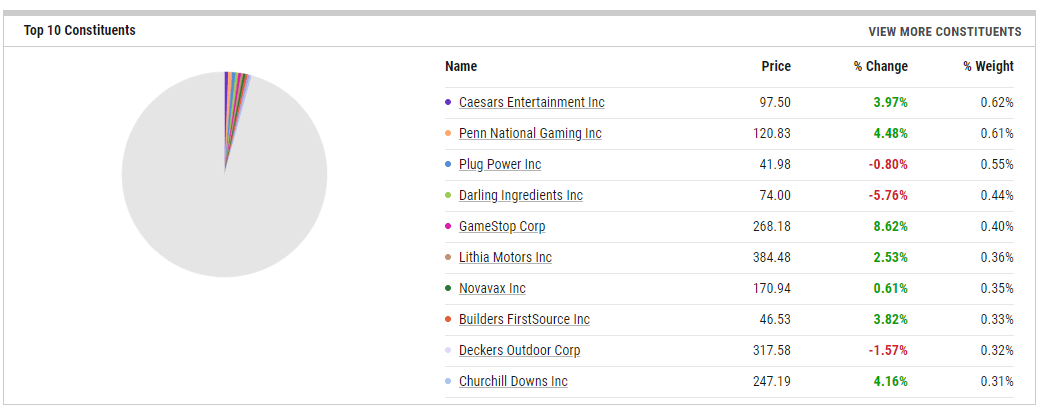Screen dimensions: 1041x406
Task: Click the colored top-10 pie slices
Action: [x=236, y=93]
